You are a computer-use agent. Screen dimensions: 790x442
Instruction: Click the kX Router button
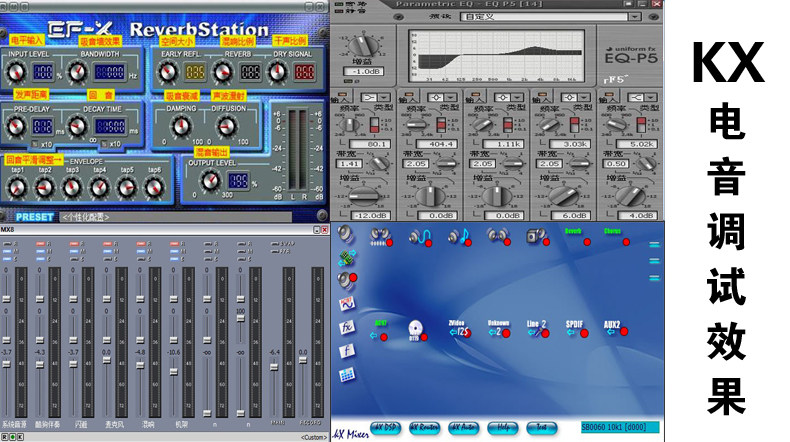424,428
